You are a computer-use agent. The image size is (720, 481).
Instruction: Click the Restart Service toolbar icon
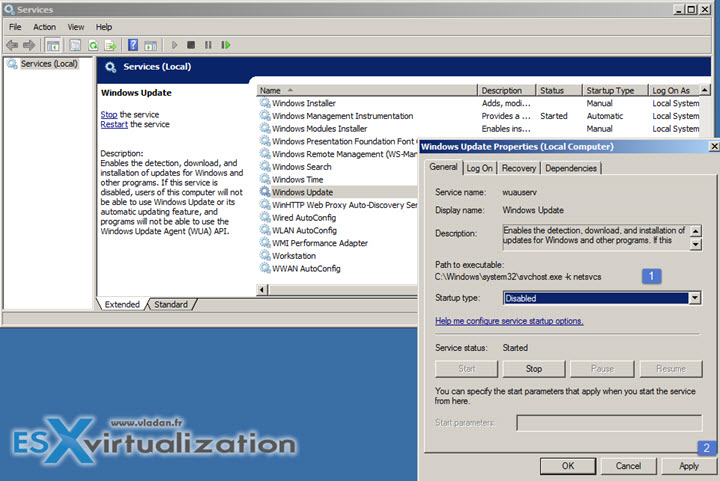tap(225, 45)
